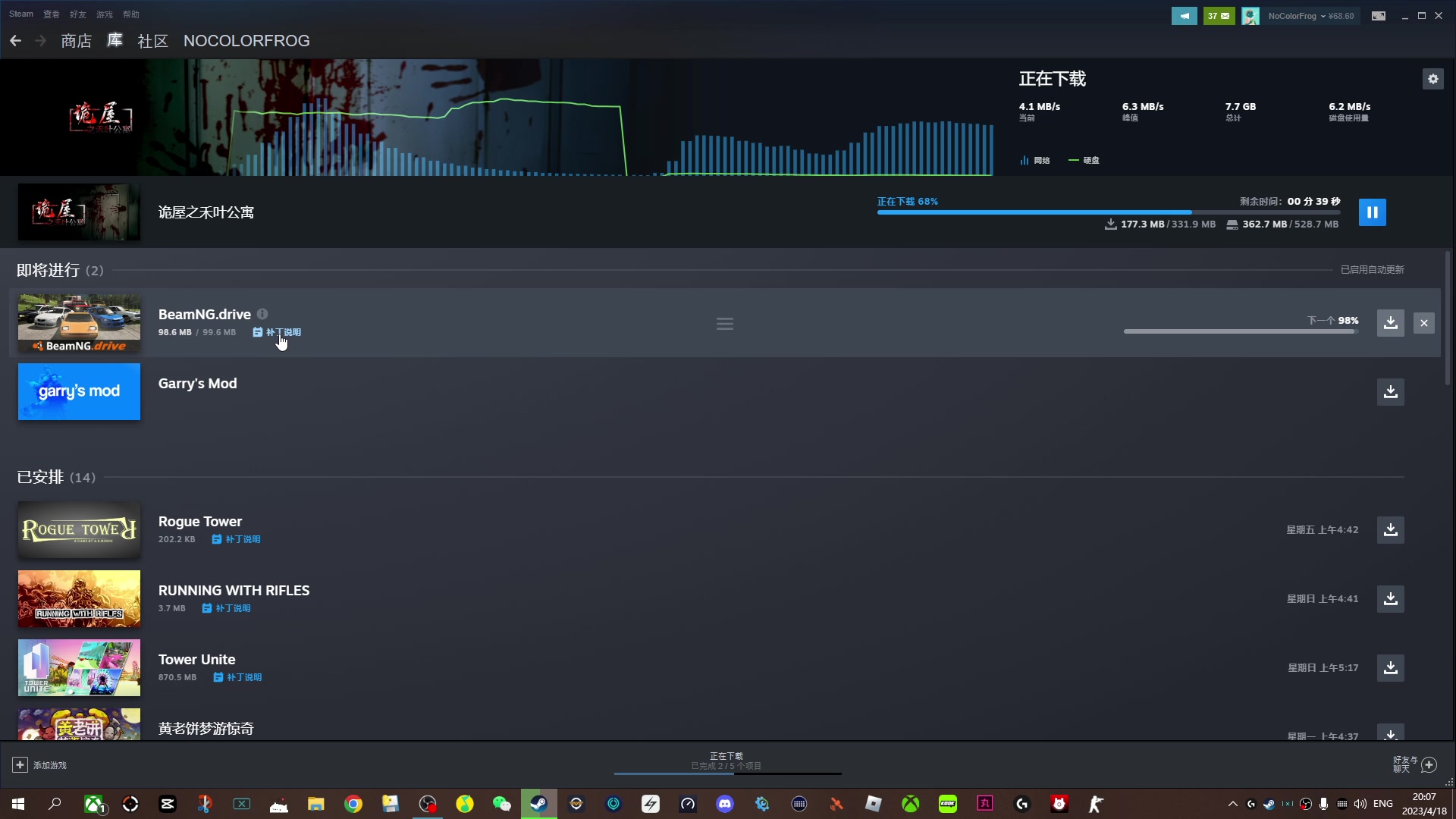Click 添加游戏 add game button
Viewport: 1456px width, 819px height.
(39, 765)
